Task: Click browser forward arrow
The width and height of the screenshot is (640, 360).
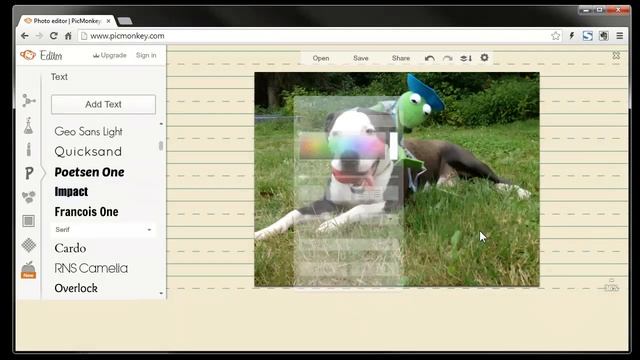Action: [x=39, y=36]
